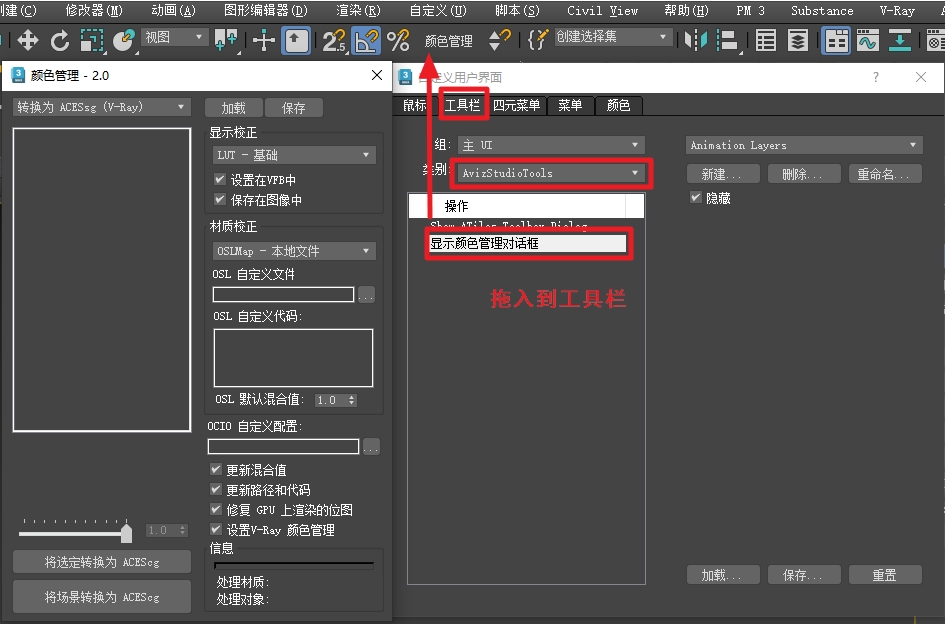
Task: Toggle 设置V-Ray 颜色管理 checkbox
Action: click(x=216, y=529)
